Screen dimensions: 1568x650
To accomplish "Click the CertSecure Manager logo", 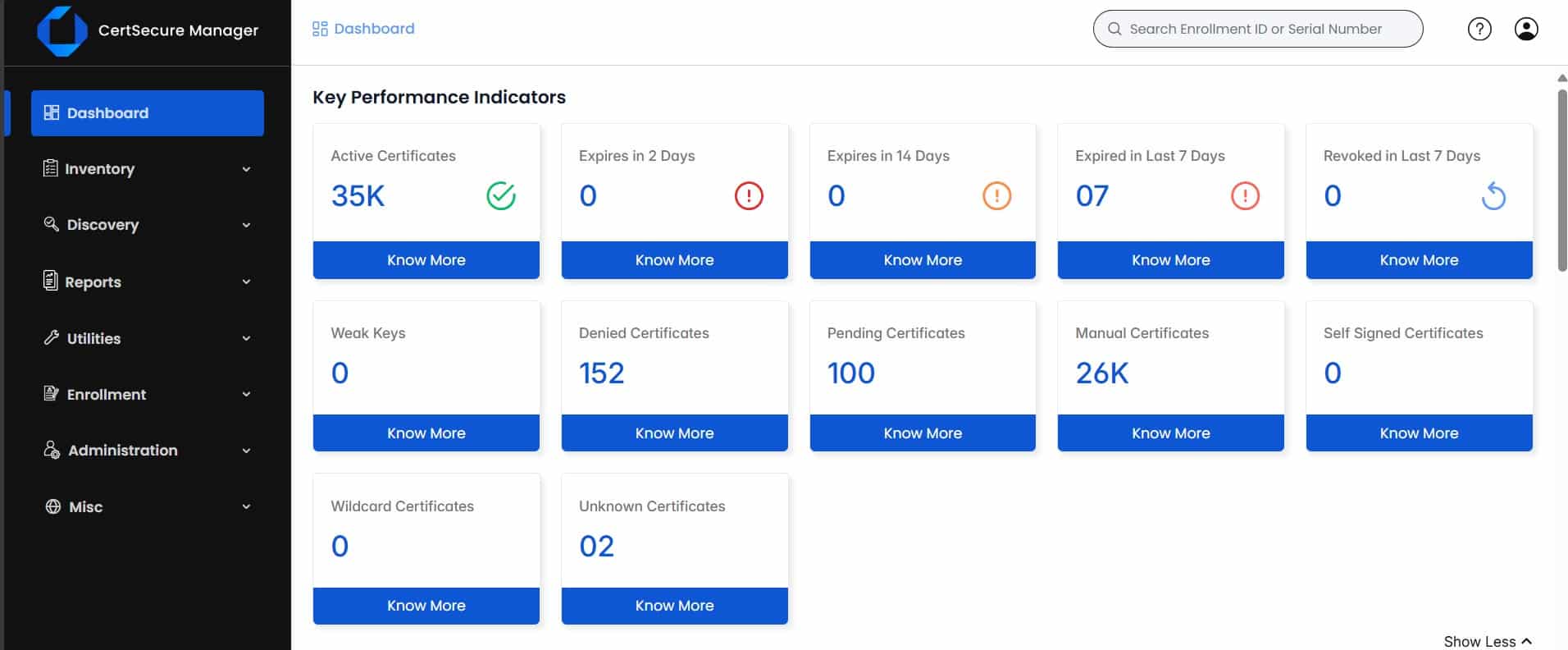I will (x=62, y=31).
